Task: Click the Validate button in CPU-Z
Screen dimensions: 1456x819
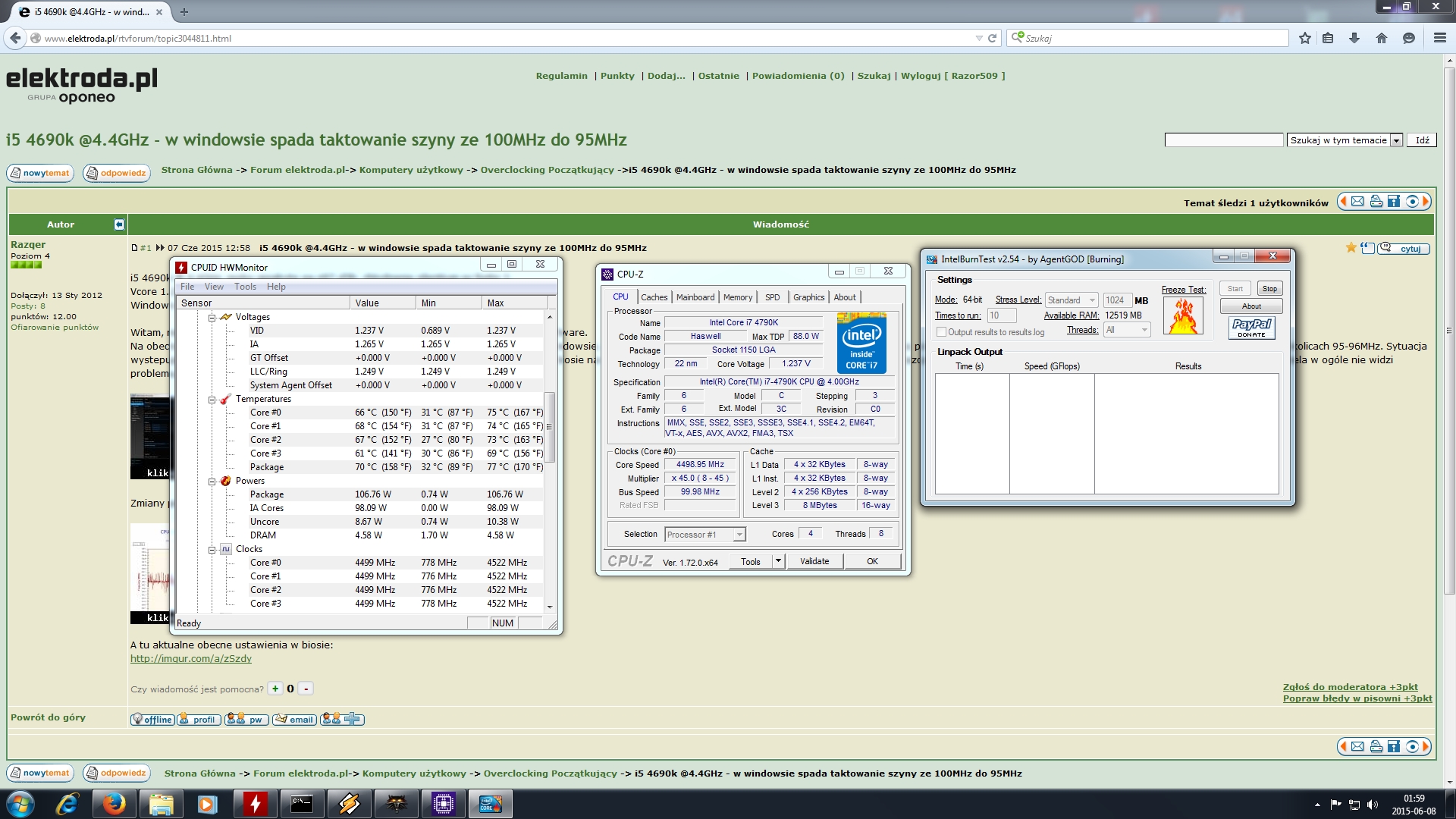Action: pos(814,561)
